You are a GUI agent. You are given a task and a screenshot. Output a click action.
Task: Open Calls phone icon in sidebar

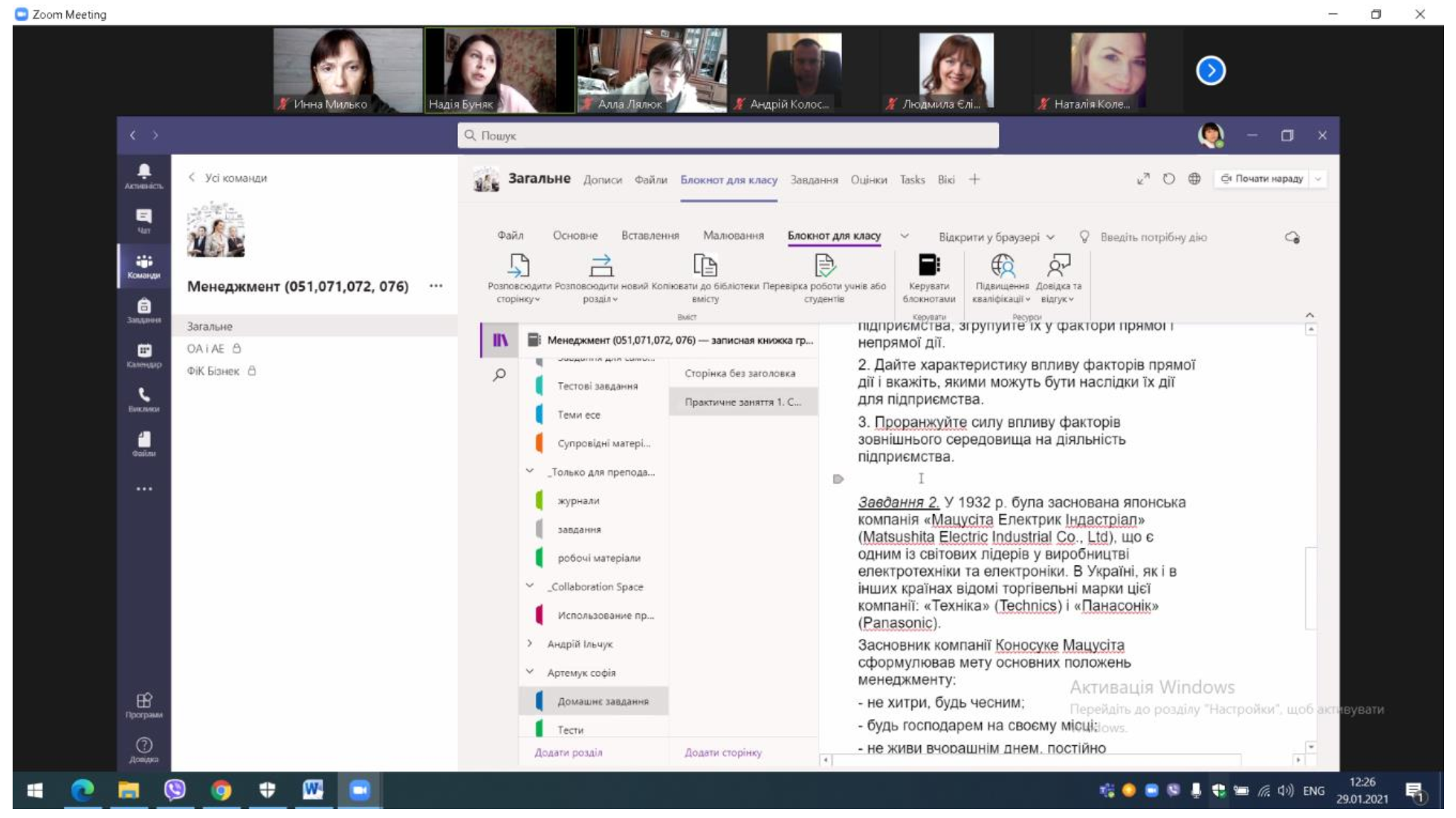[x=143, y=399]
